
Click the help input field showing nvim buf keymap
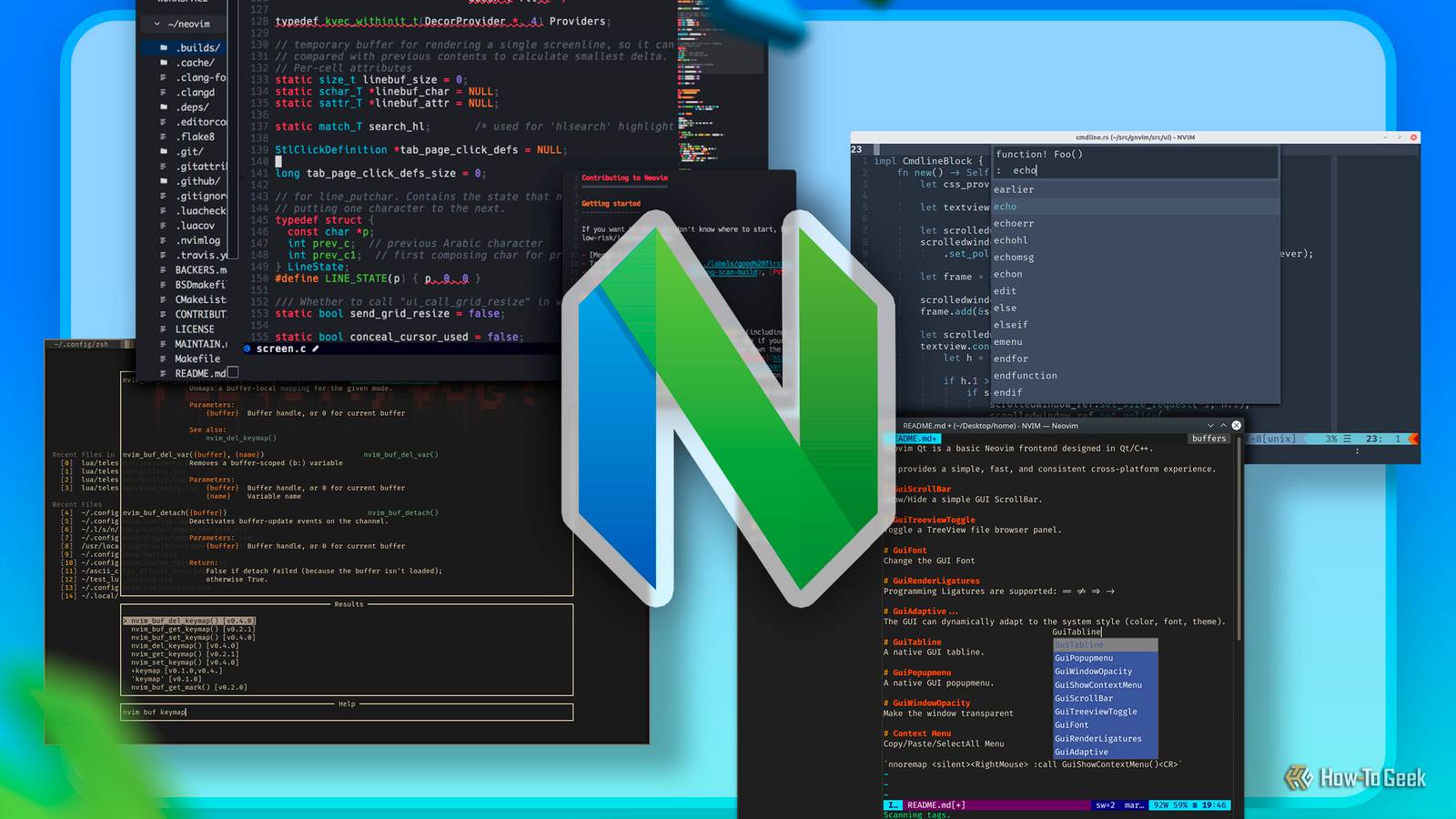(155, 713)
